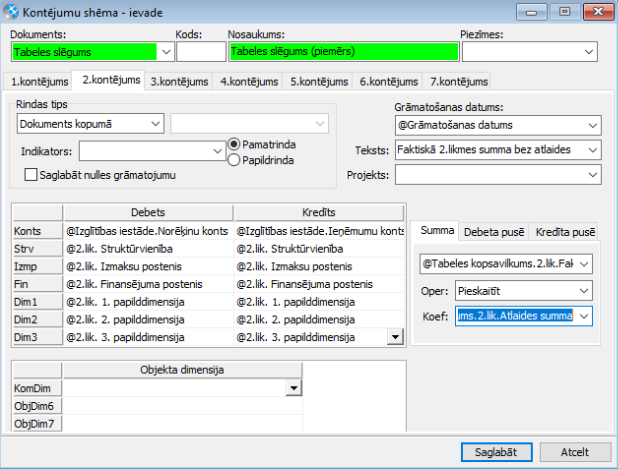The width and height of the screenshot is (618, 469).
Task: Select the Konts row header
Action: point(37,231)
